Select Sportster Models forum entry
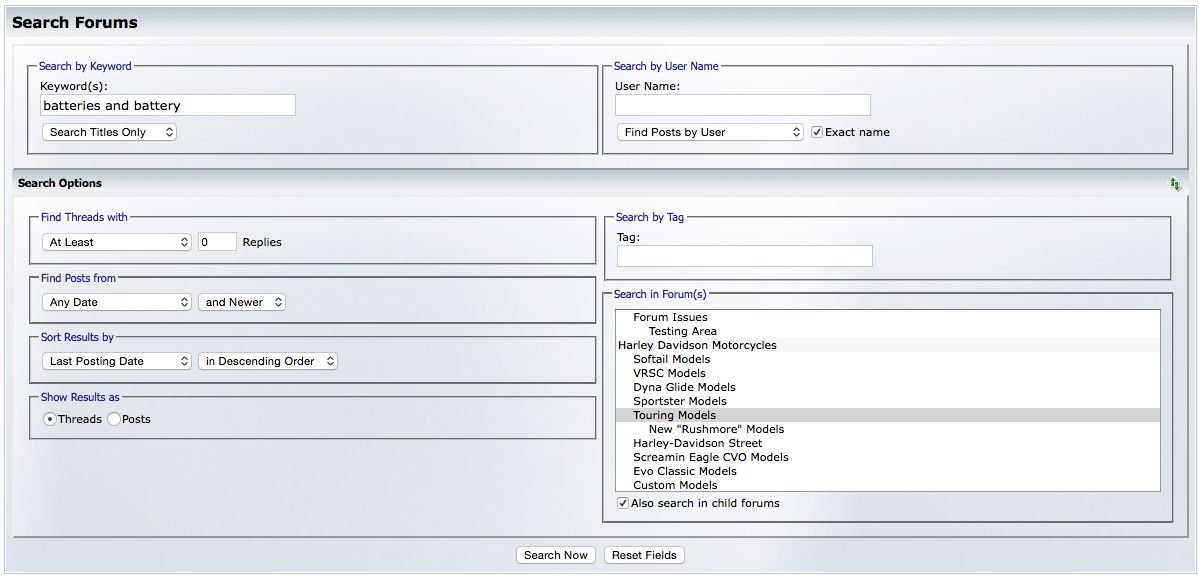 click(679, 401)
